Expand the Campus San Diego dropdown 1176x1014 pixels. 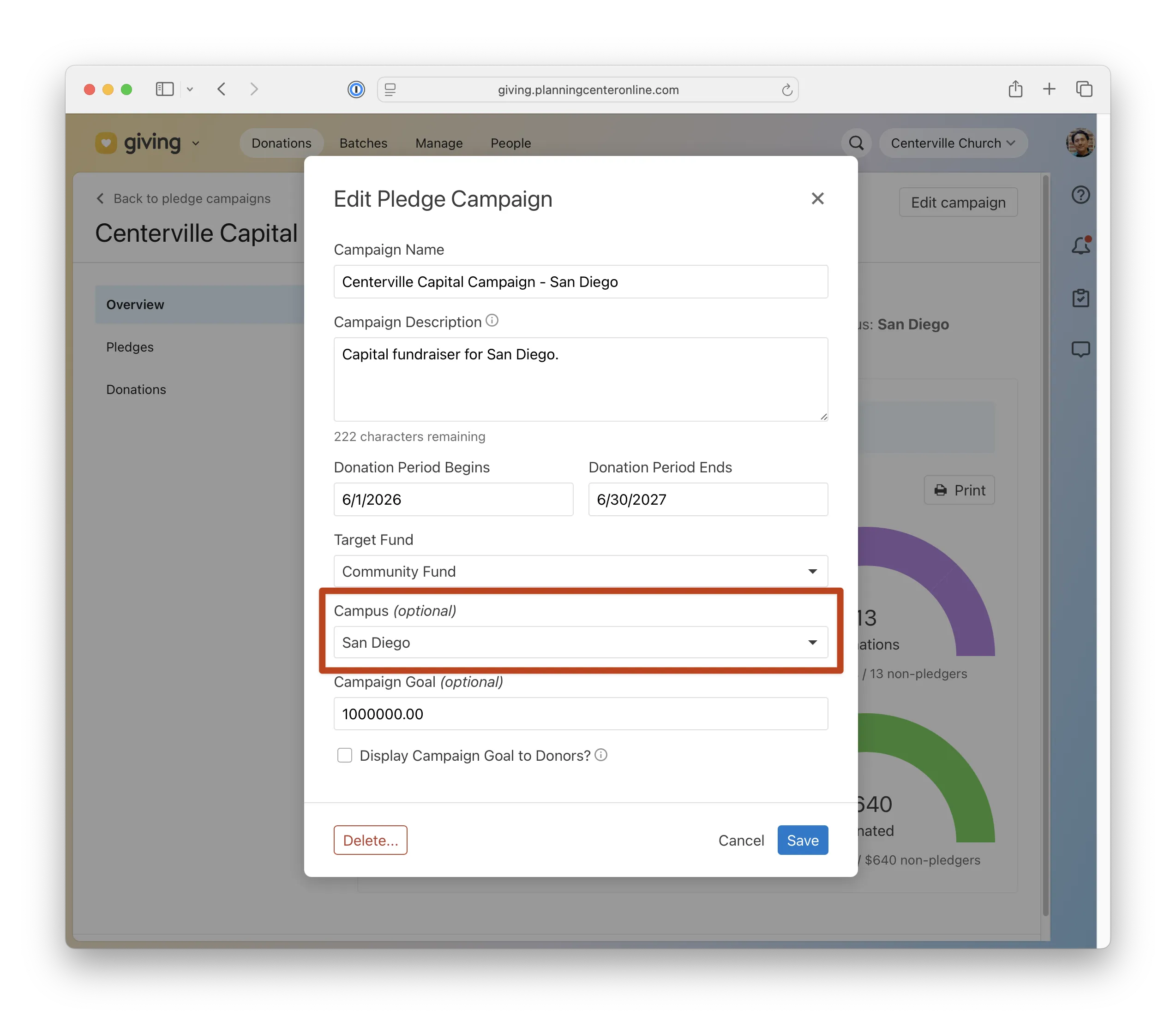(x=580, y=642)
